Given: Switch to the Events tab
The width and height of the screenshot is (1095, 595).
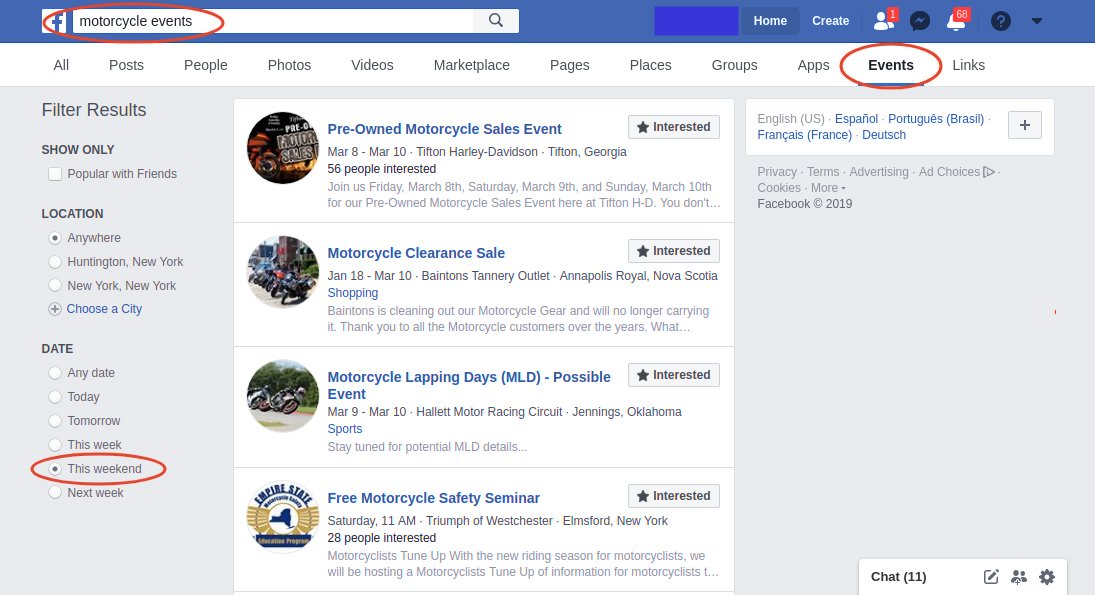Looking at the screenshot, I should (x=891, y=65).
